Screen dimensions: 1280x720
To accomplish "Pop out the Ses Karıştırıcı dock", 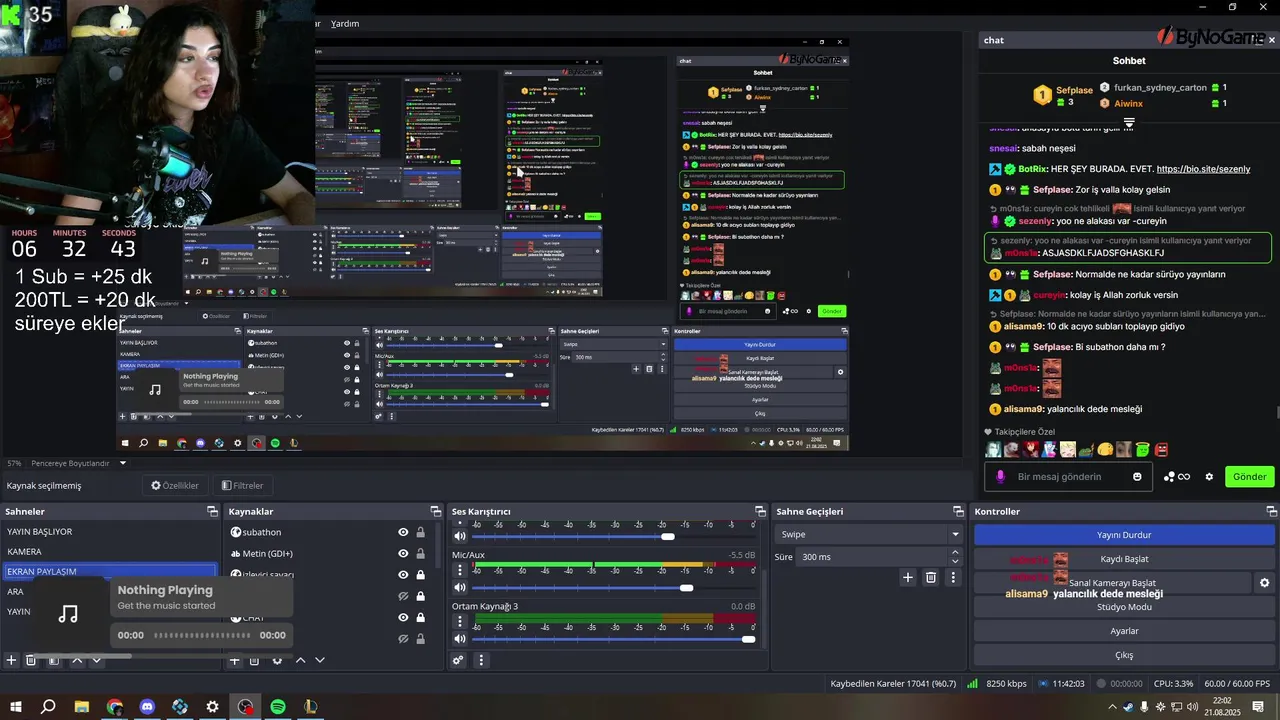I will tap(760, 511).
